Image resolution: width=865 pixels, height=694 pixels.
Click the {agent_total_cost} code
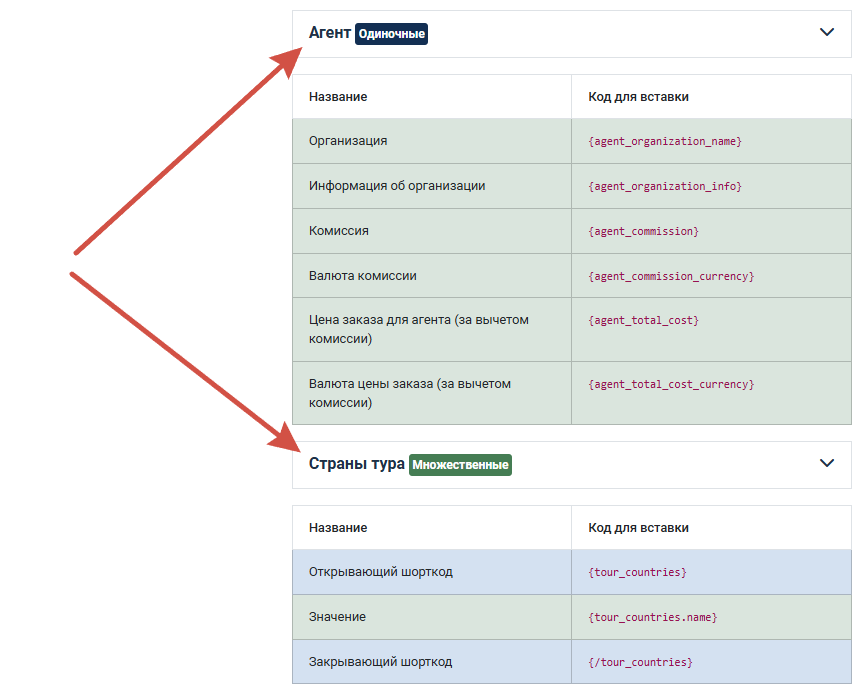tap(643, 320)
